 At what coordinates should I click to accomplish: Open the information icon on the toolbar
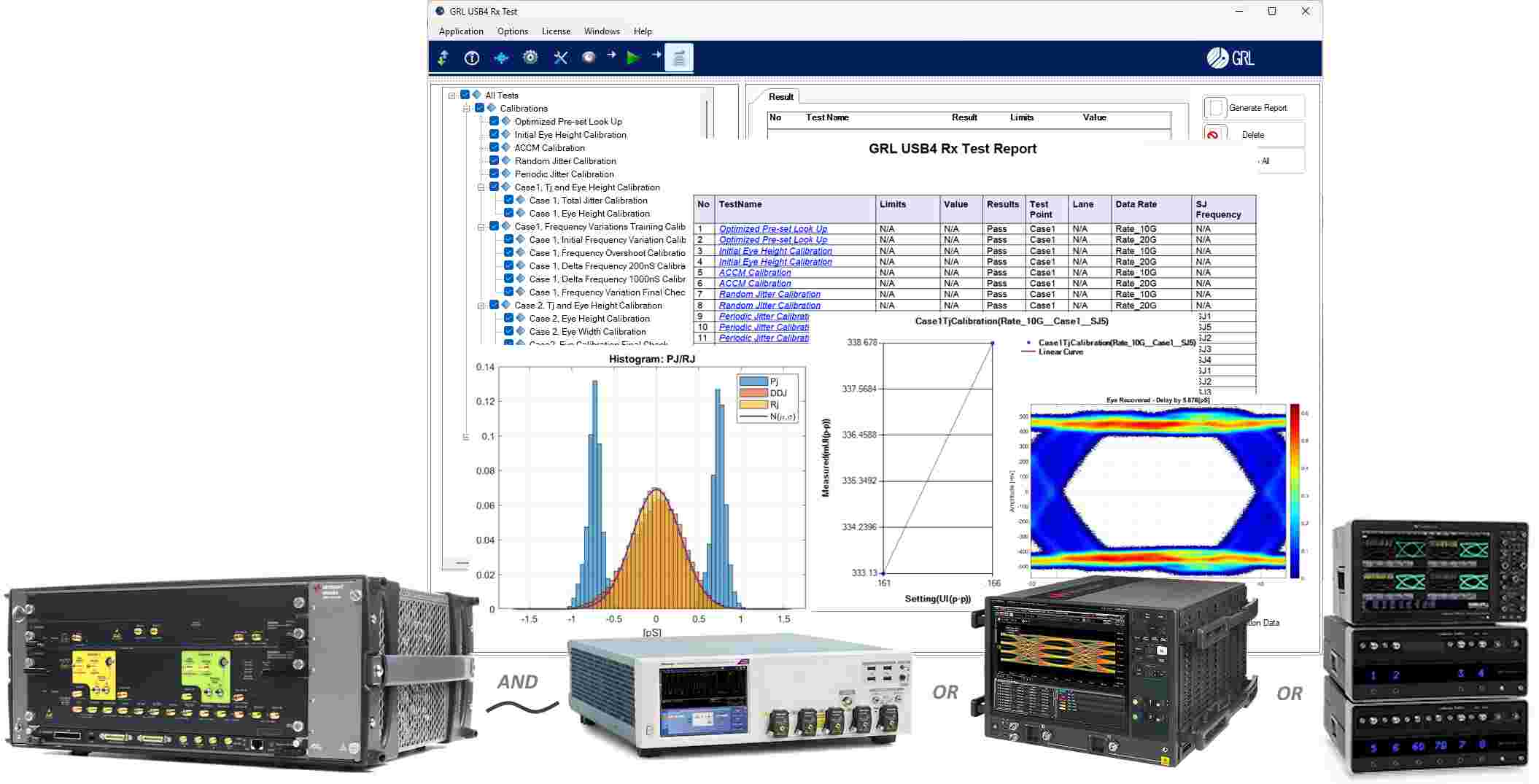point(471,57)
